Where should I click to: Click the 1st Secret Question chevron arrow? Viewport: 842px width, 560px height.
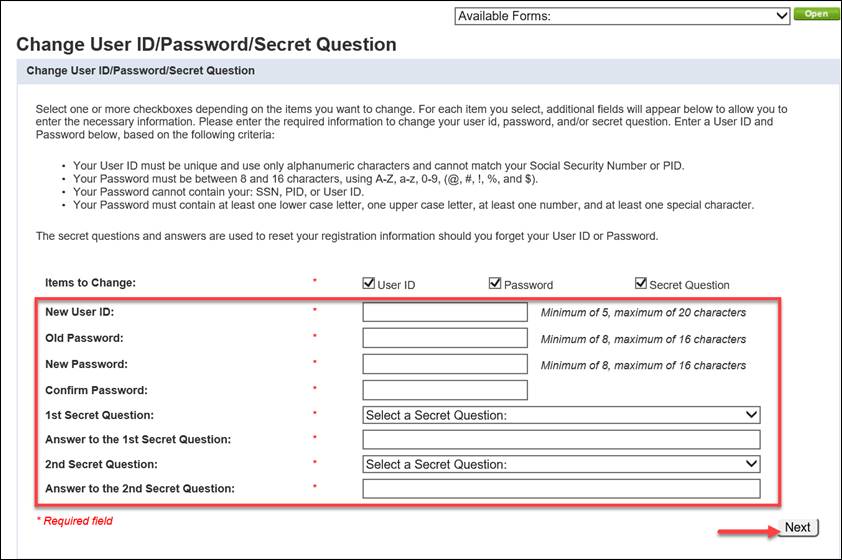click(x=751, y=414)
